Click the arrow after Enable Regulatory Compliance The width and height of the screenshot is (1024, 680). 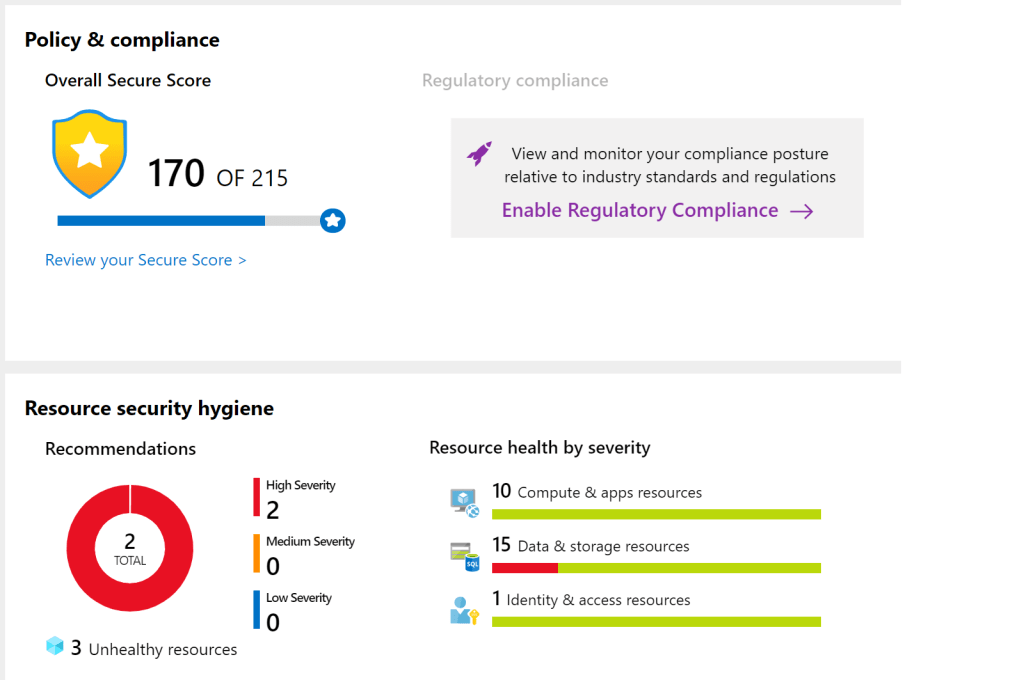(x=801, y=211)
